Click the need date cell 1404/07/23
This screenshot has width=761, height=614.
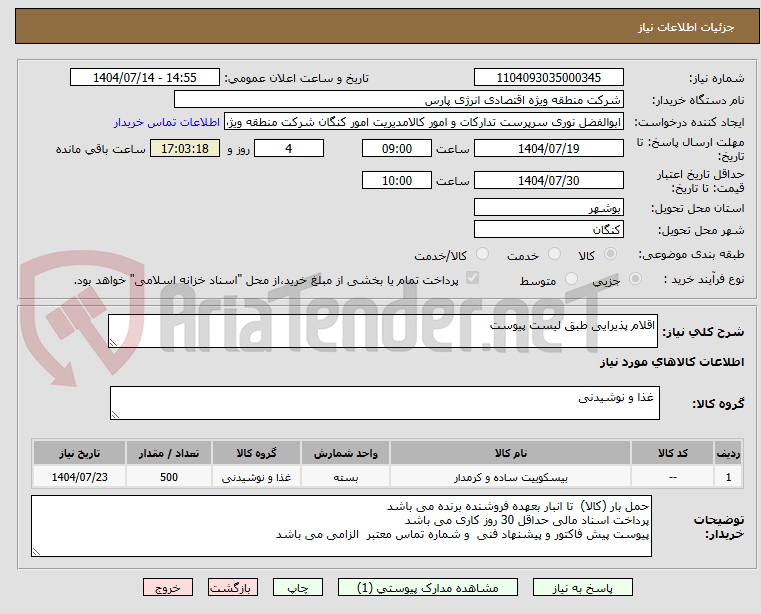click(79, 478)
